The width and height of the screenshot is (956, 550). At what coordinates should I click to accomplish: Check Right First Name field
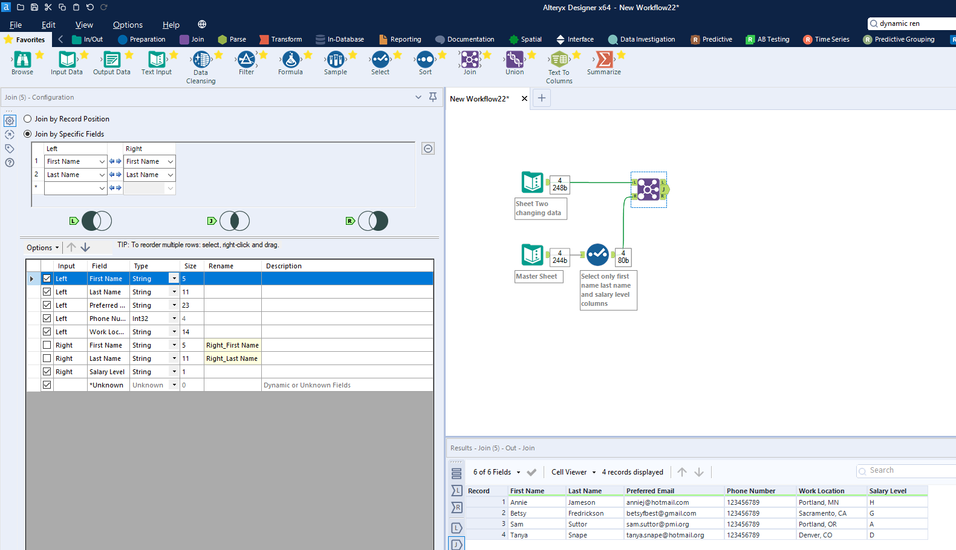[x=47, y=345]
